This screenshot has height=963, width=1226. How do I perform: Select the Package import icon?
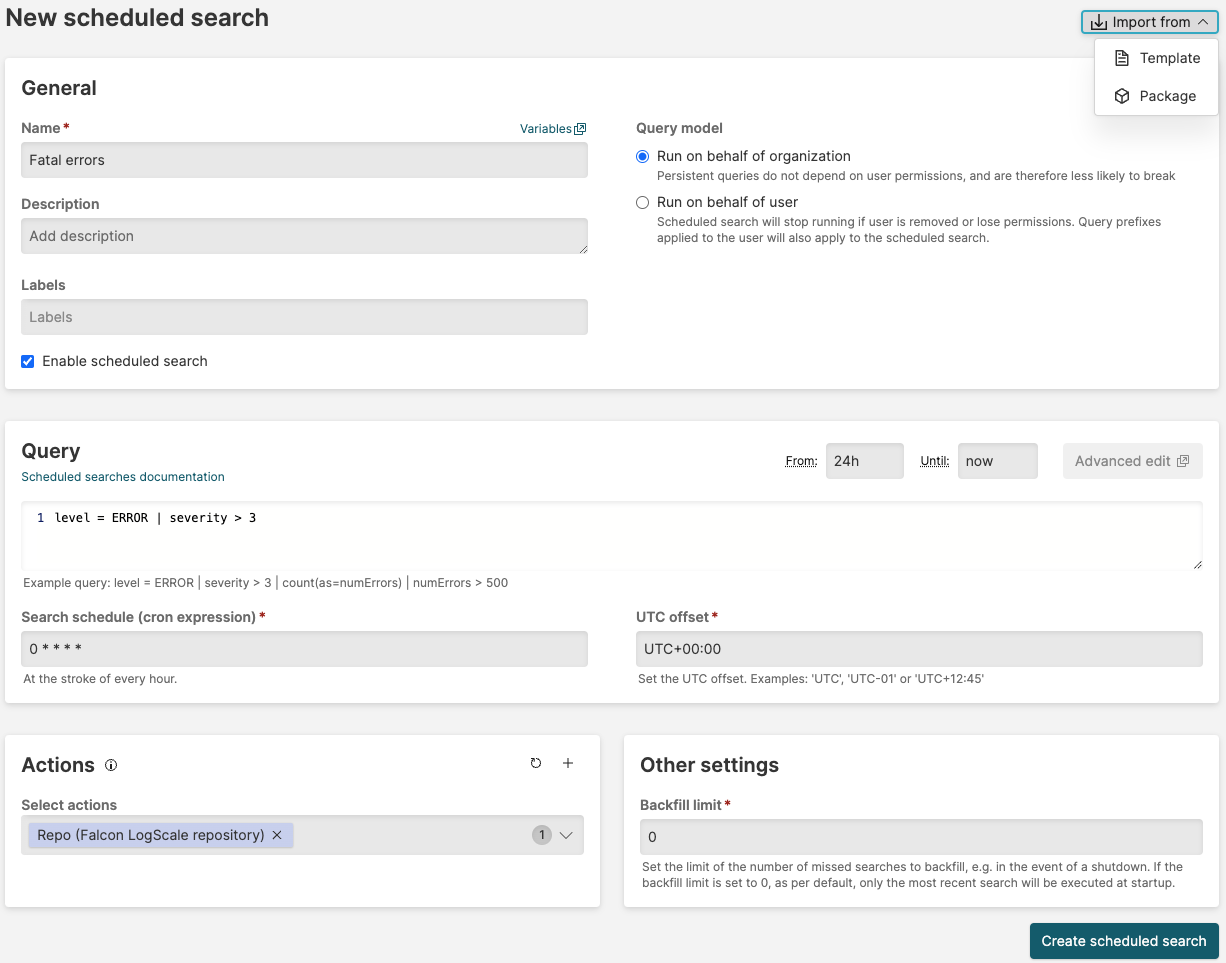pos(1120,95)
